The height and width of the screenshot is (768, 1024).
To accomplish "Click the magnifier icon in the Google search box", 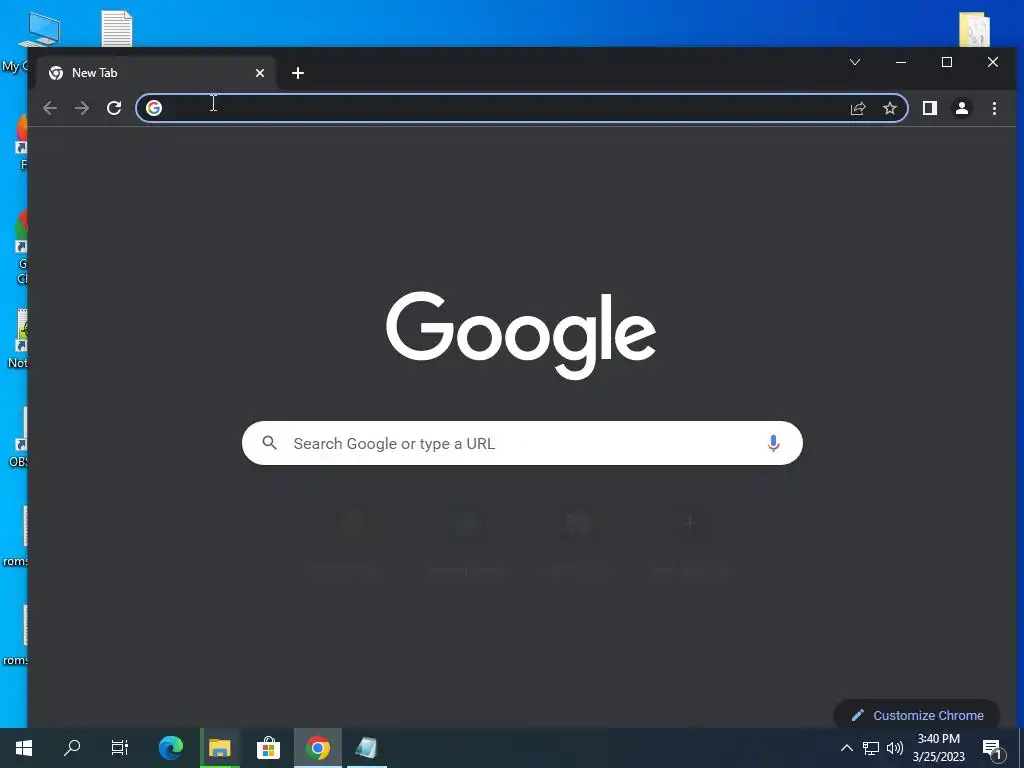I will click(270, 443).
